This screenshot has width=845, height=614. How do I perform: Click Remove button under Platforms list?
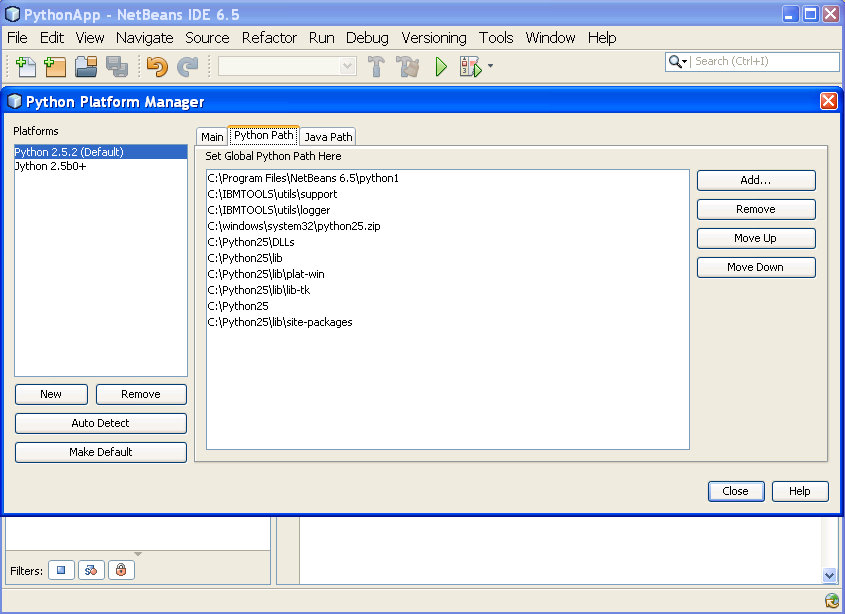[141, 394]
